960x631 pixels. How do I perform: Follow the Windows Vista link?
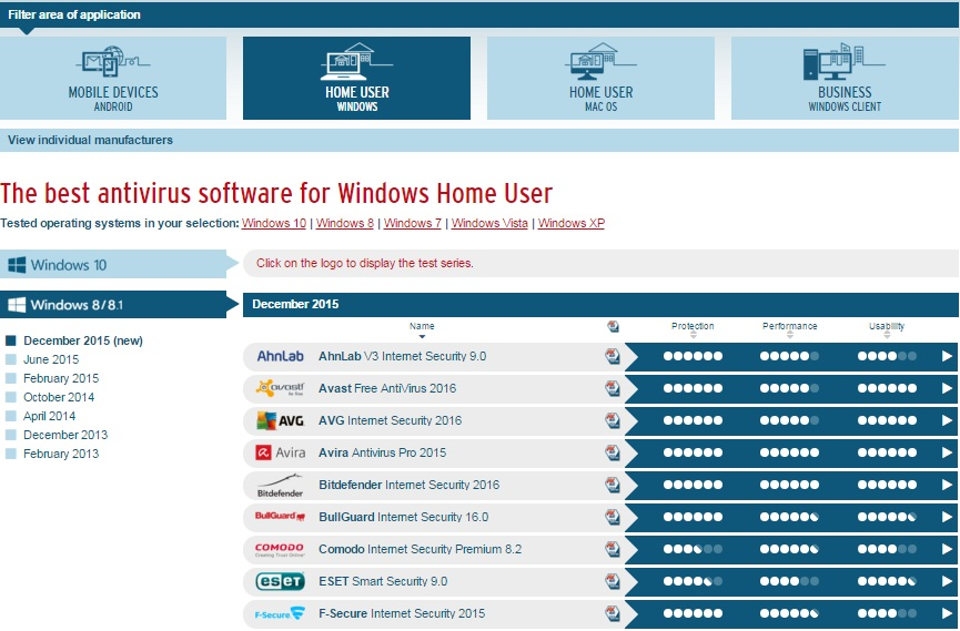point(490,223)
